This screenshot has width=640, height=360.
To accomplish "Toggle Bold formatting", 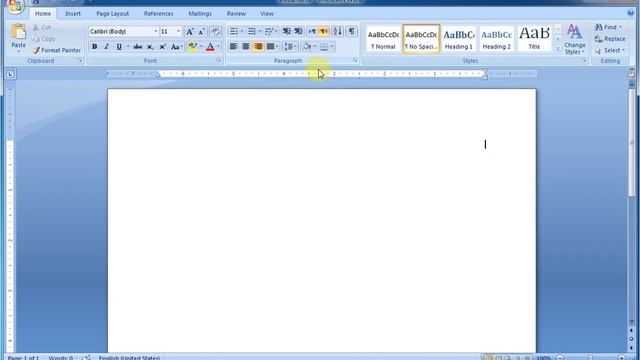I will coord(94,47).
